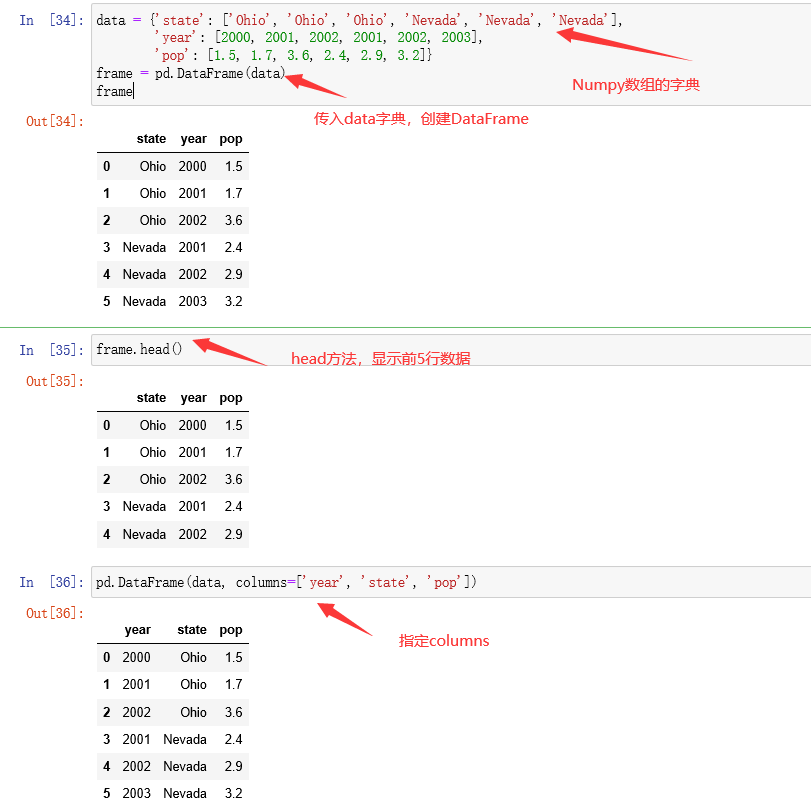Select the Out[35] prompt label
The image size is (811, 805).
55,381
